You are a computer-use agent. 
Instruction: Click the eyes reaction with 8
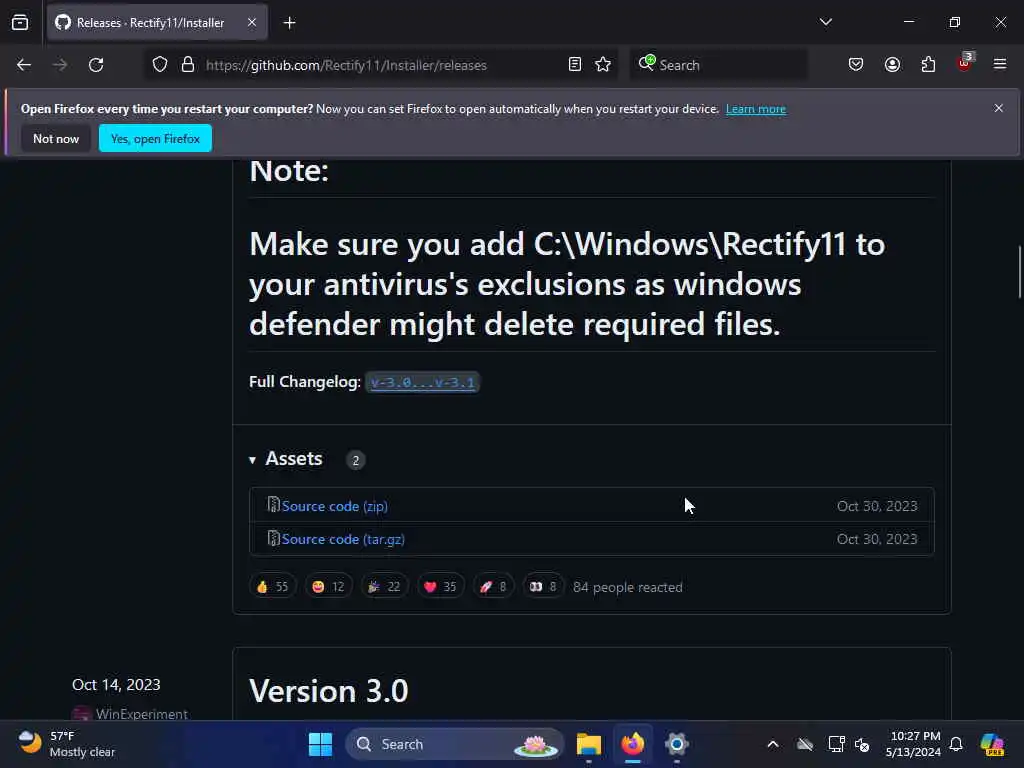point(543,586)
